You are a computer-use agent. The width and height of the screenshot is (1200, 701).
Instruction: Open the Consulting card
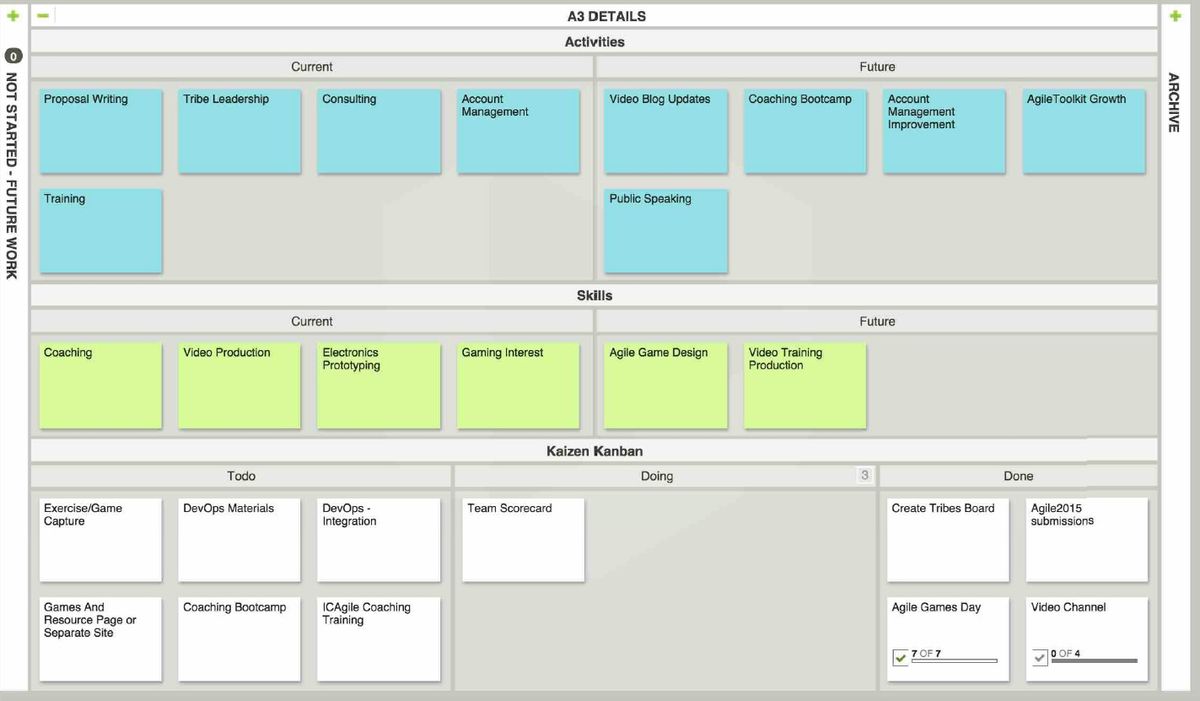pyautogui.click(x=379, y=131)
